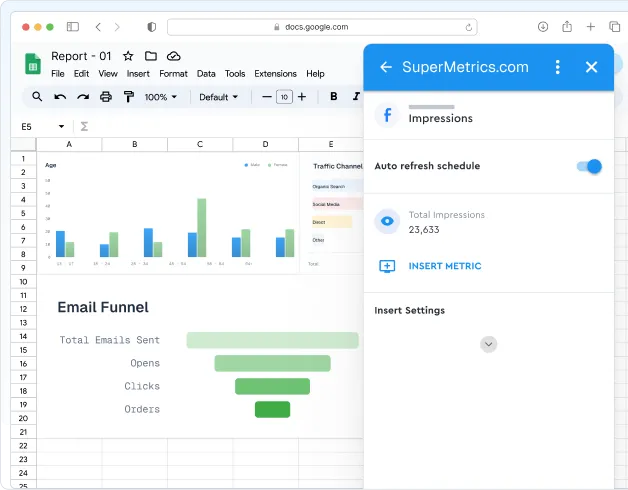Screen dimensions: 628x490
Task: Print the spreadsheet
Action: point(106,97)
